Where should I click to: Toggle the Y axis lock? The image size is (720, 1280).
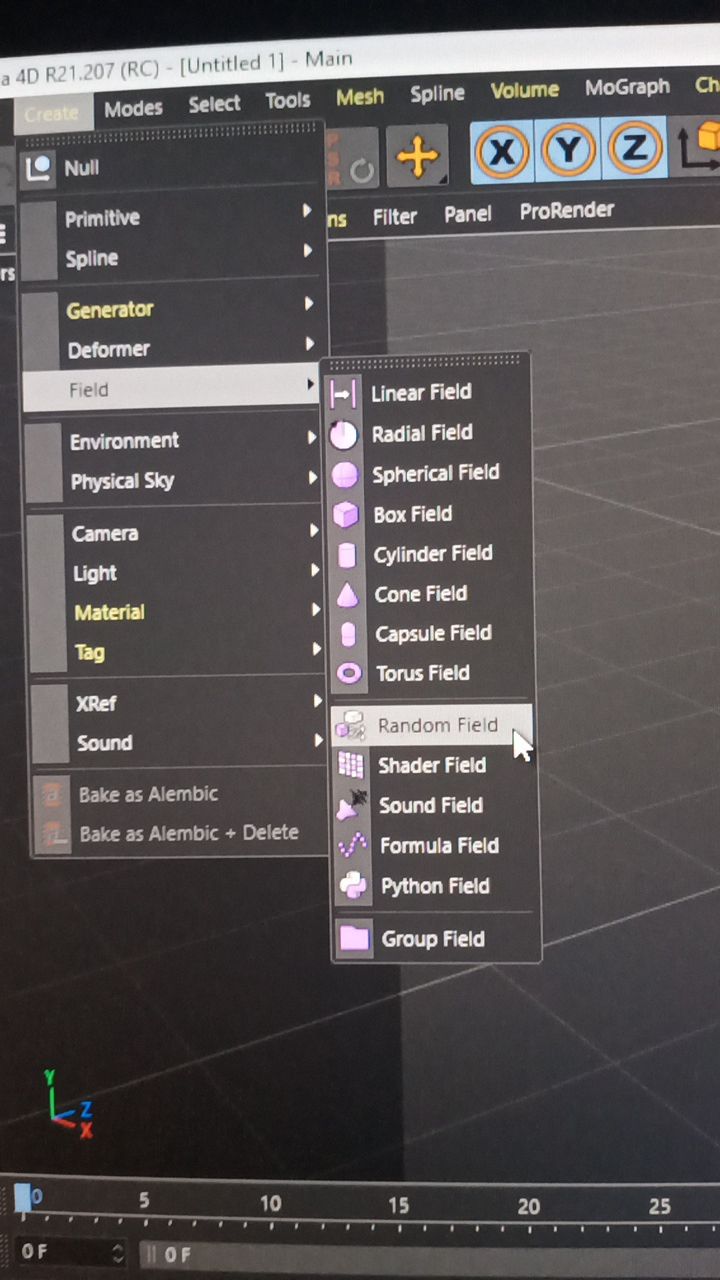coord(568,150)
